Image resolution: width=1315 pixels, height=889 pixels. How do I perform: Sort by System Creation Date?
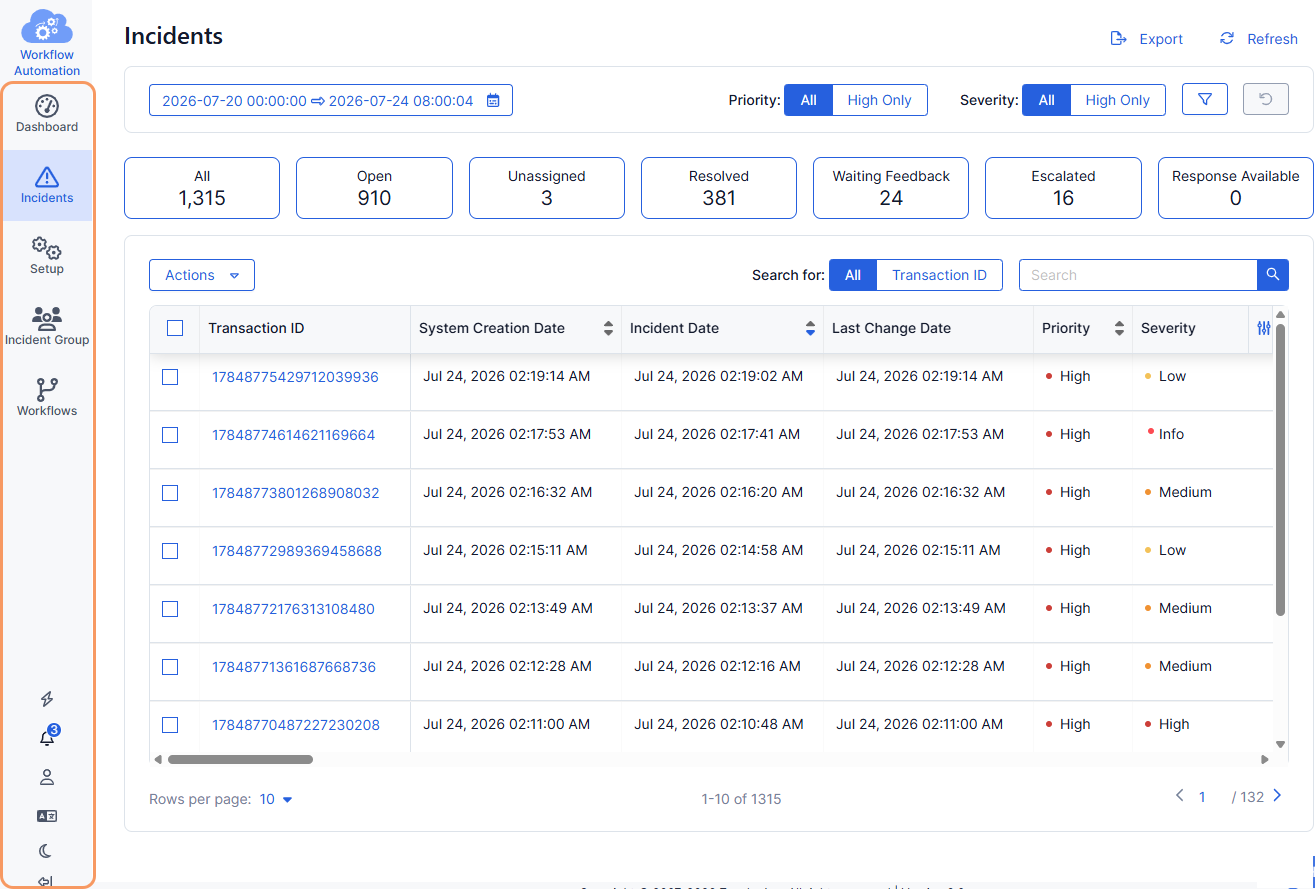(x=607, y=328)
